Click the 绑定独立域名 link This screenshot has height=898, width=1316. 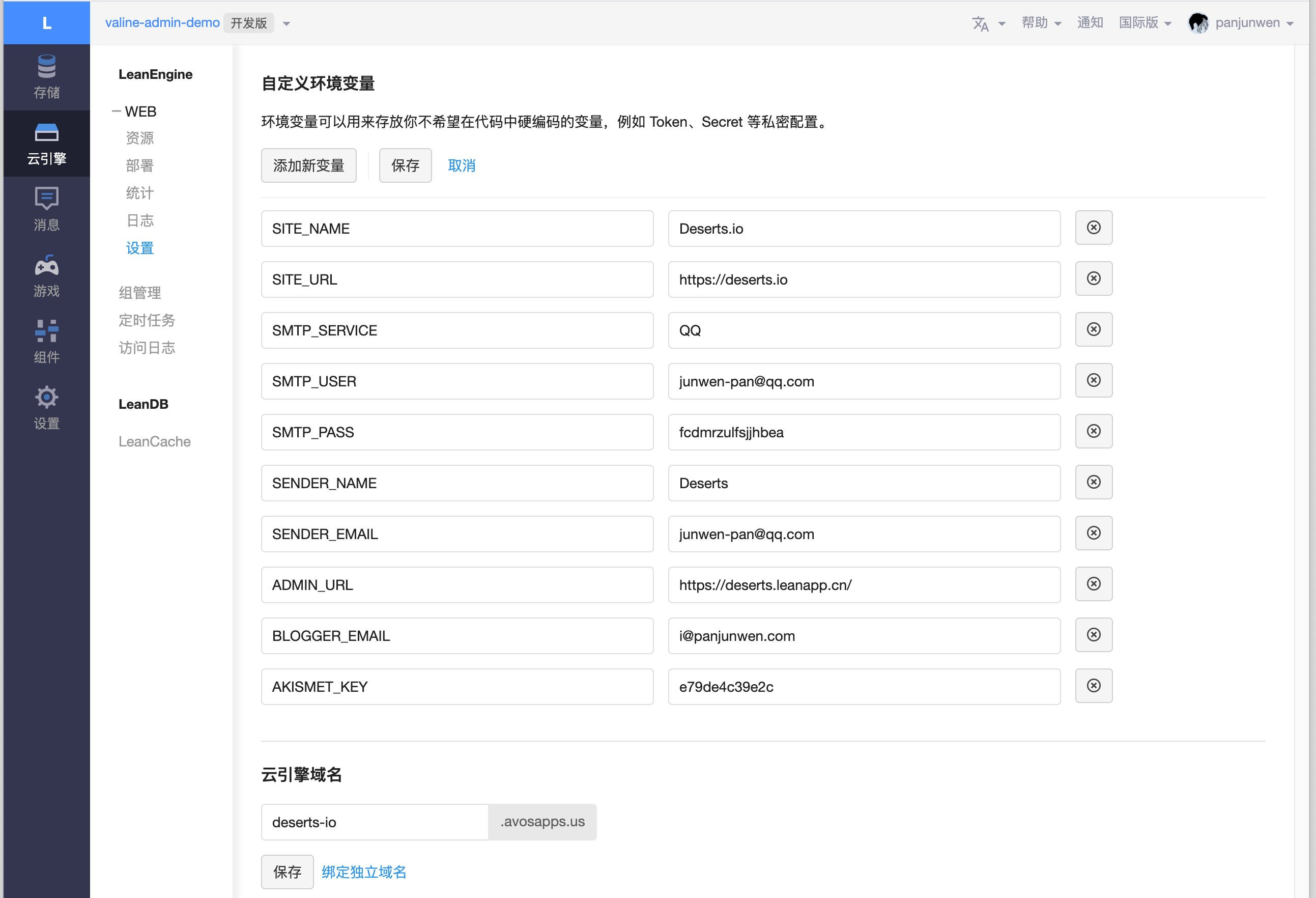coord(364,872)
